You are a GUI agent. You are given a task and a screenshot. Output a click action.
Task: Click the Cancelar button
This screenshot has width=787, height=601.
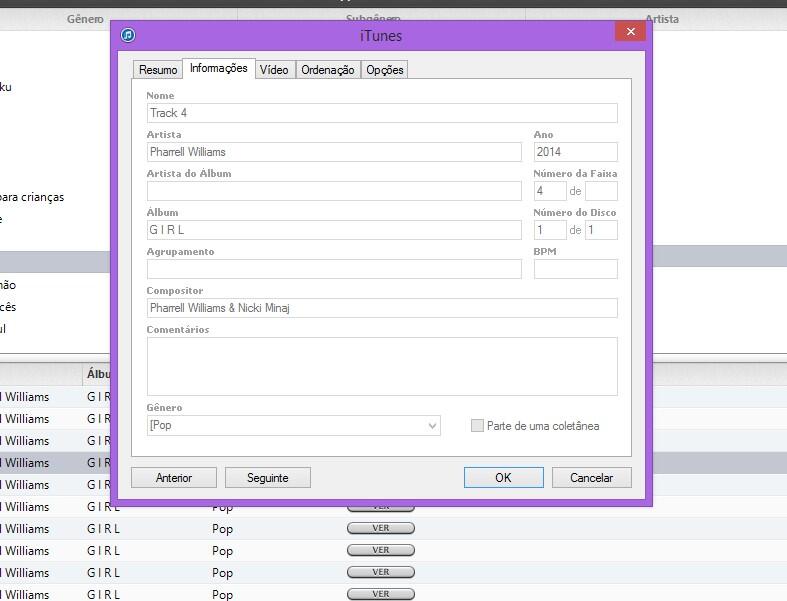pos(591,477)
